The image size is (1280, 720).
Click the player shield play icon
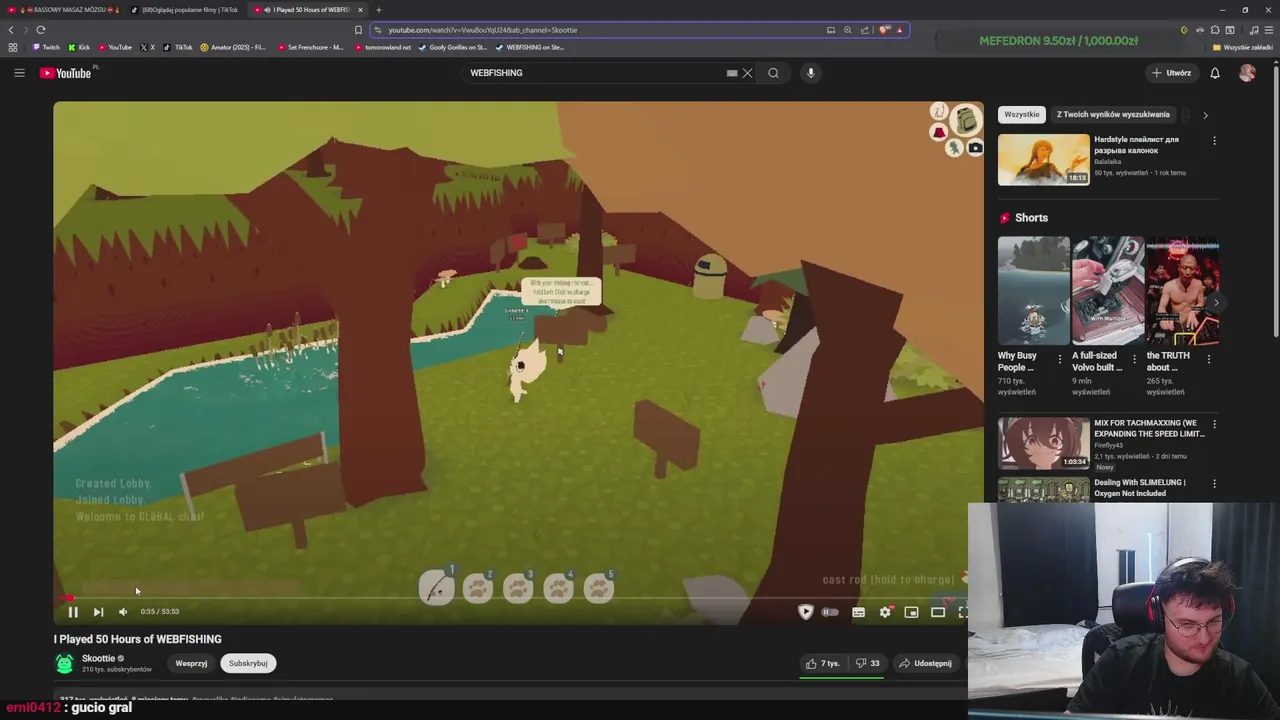tap(805, 612)
